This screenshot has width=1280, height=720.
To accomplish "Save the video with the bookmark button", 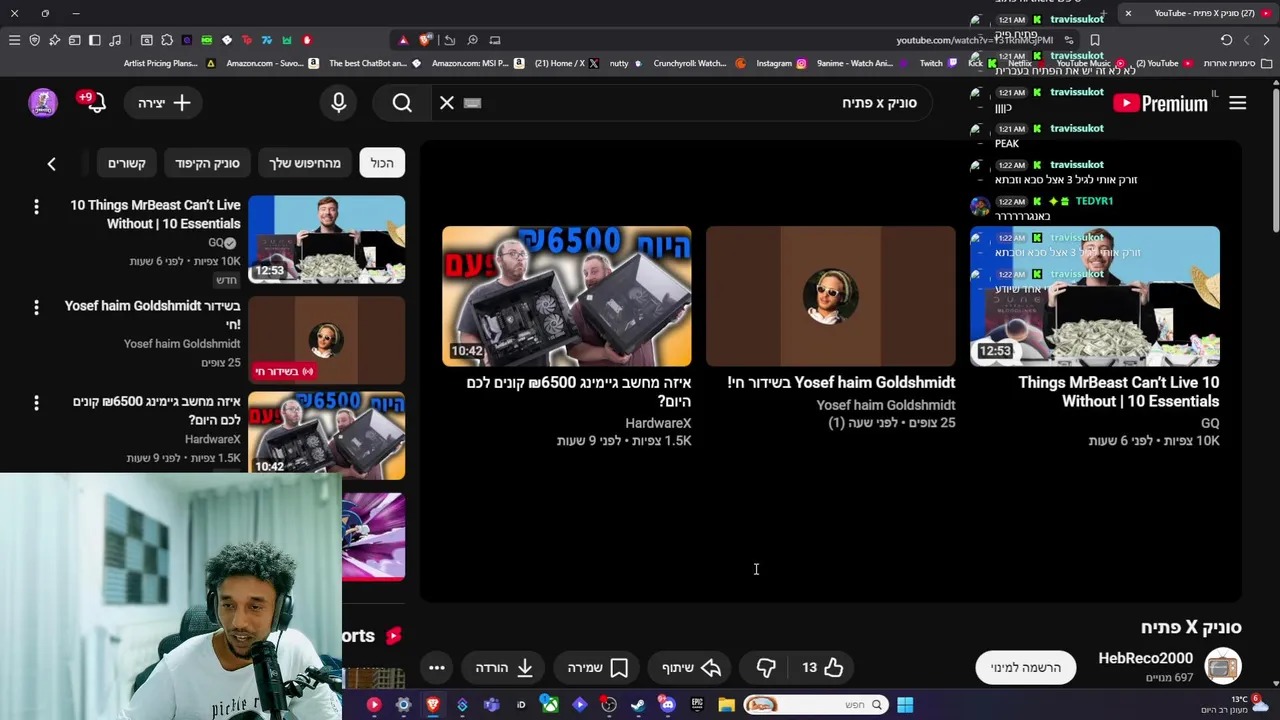I will tap(598, 667).
